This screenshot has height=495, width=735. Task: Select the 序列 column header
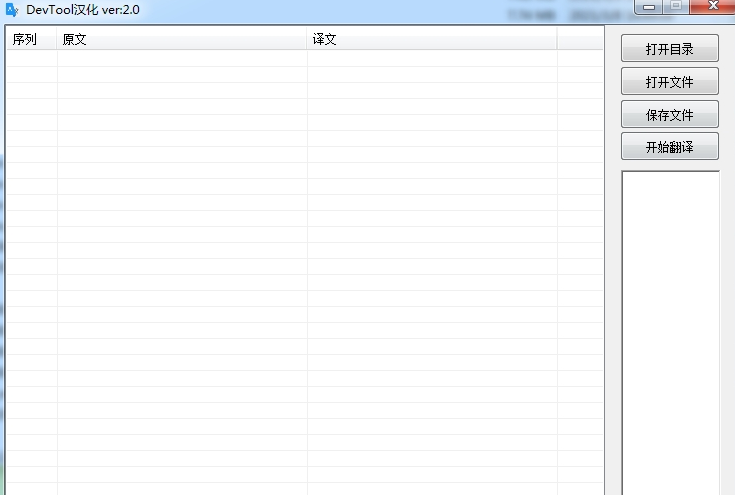click(x=31, y=39)
